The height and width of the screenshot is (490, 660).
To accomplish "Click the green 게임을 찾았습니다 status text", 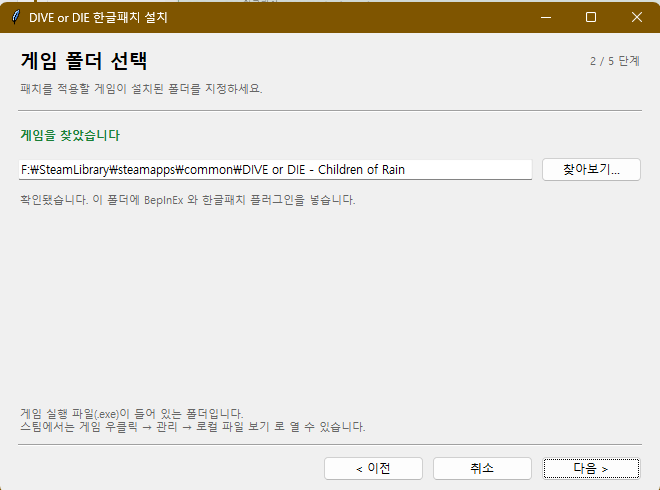I will click(x=70, y=136).
